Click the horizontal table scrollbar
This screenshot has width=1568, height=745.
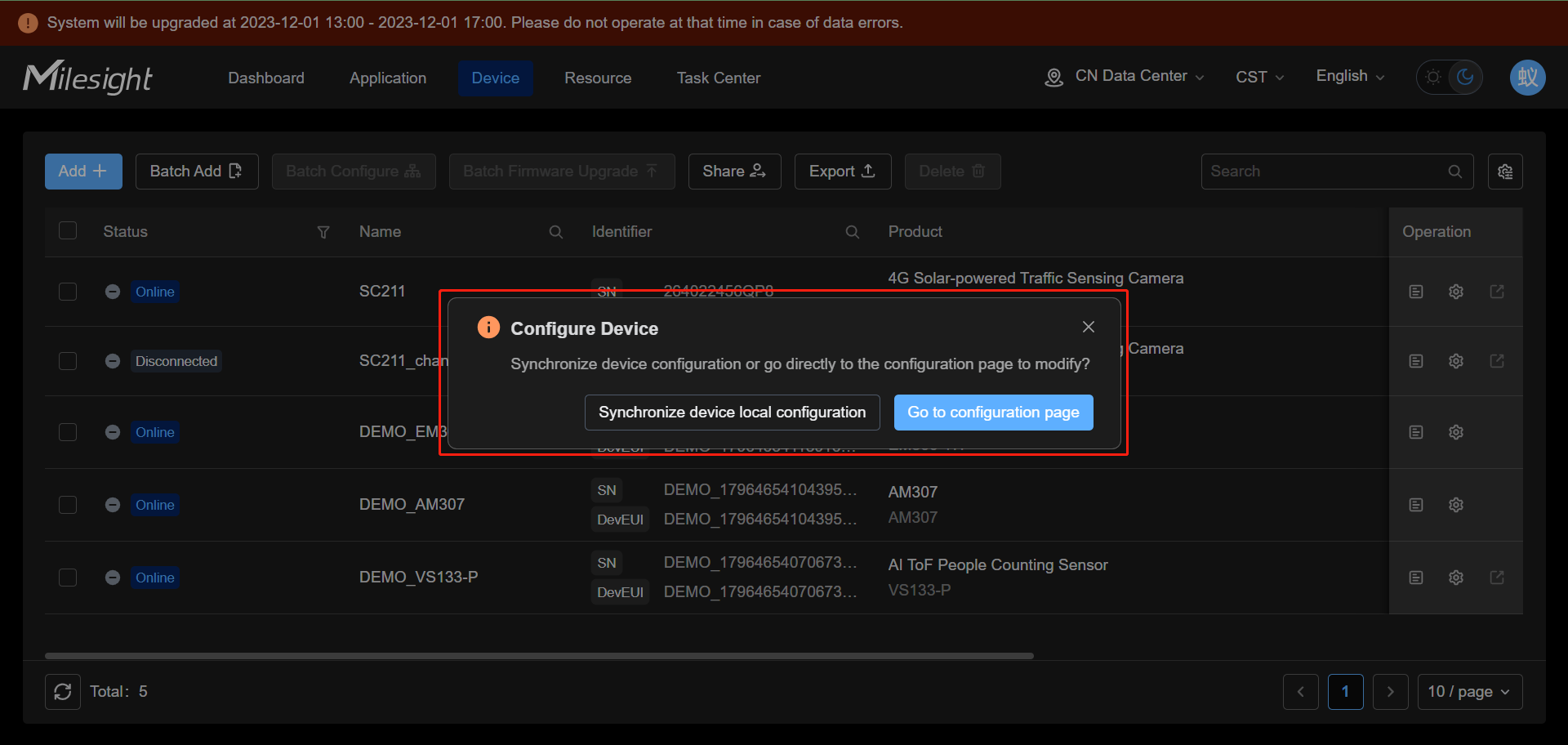[539, 655]
